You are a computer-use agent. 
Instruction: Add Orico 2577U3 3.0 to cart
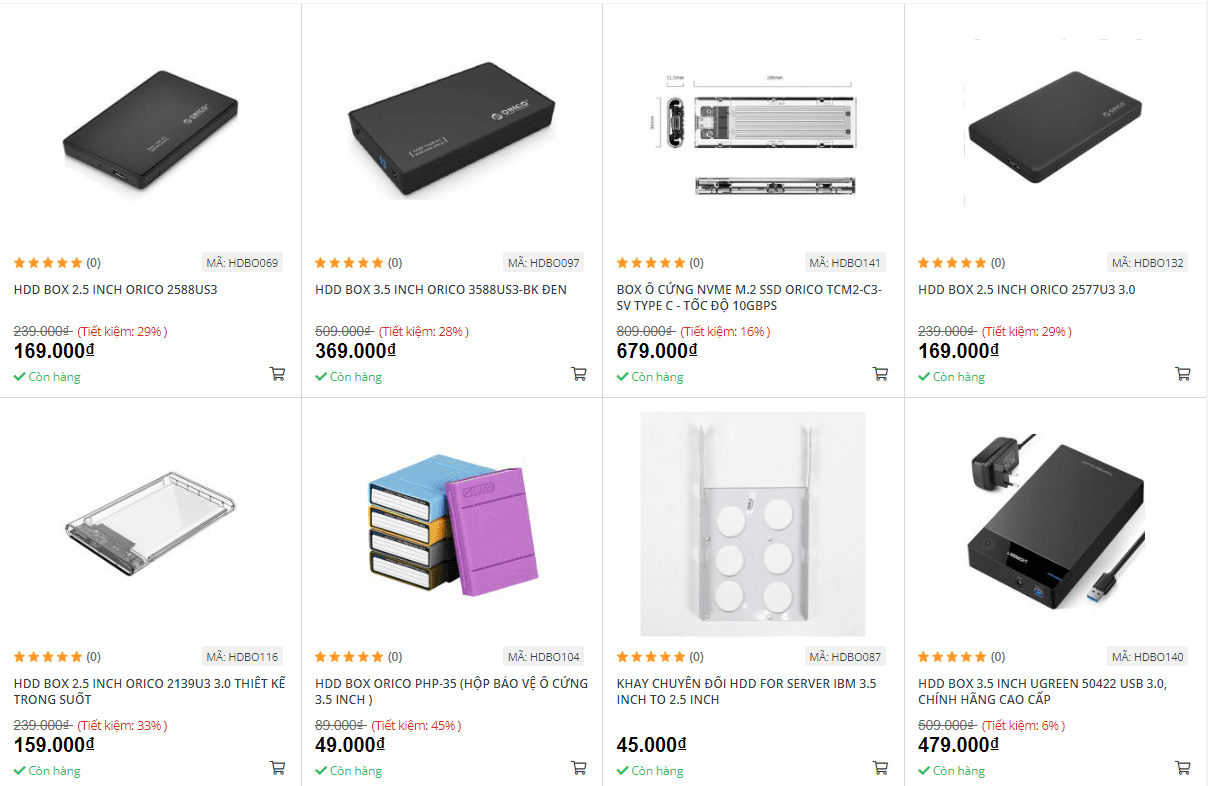[x=1182, y=374]
